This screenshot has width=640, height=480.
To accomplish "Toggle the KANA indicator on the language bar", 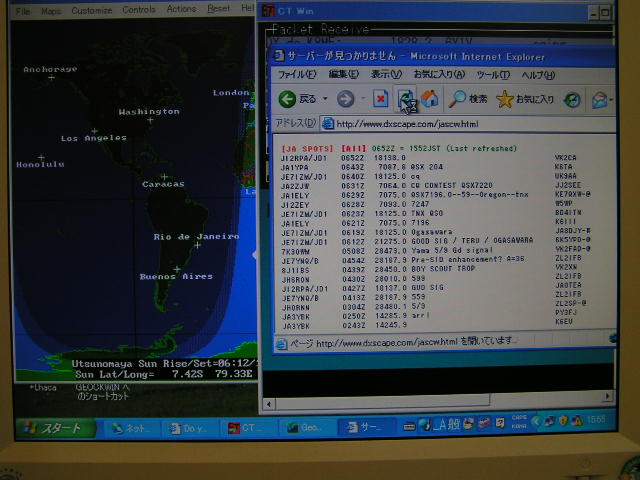I will [519, 426].
